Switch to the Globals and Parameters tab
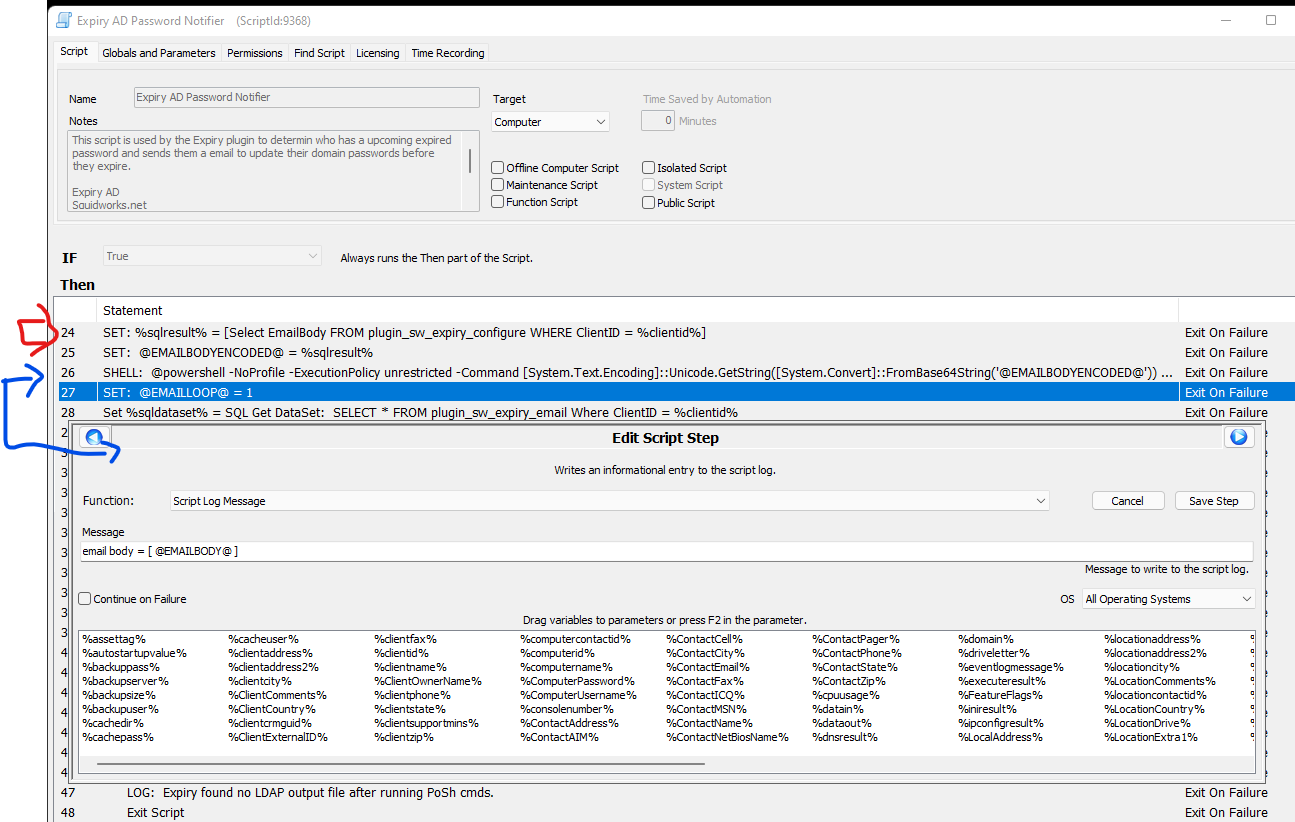 158,53
